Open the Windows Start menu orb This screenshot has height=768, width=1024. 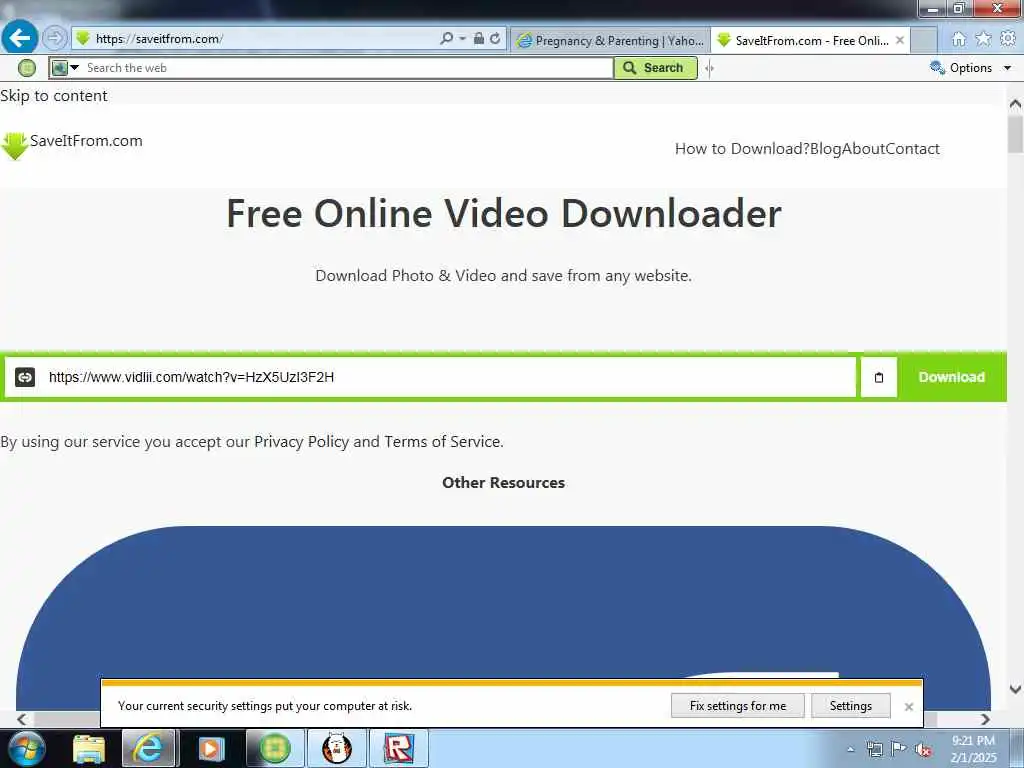[x=27, y=748]
